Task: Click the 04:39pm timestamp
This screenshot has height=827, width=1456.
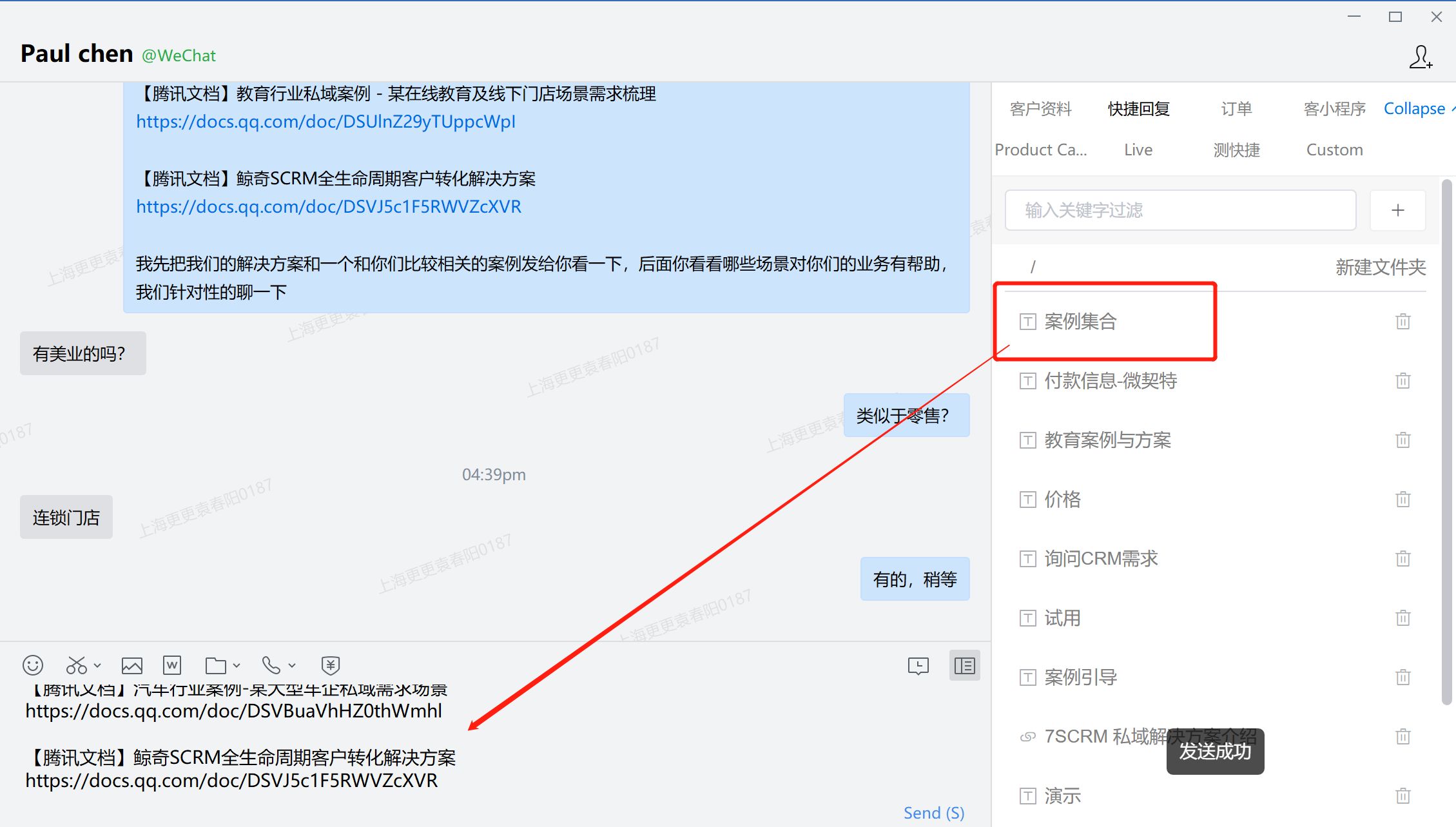Action: pos(494,474)
